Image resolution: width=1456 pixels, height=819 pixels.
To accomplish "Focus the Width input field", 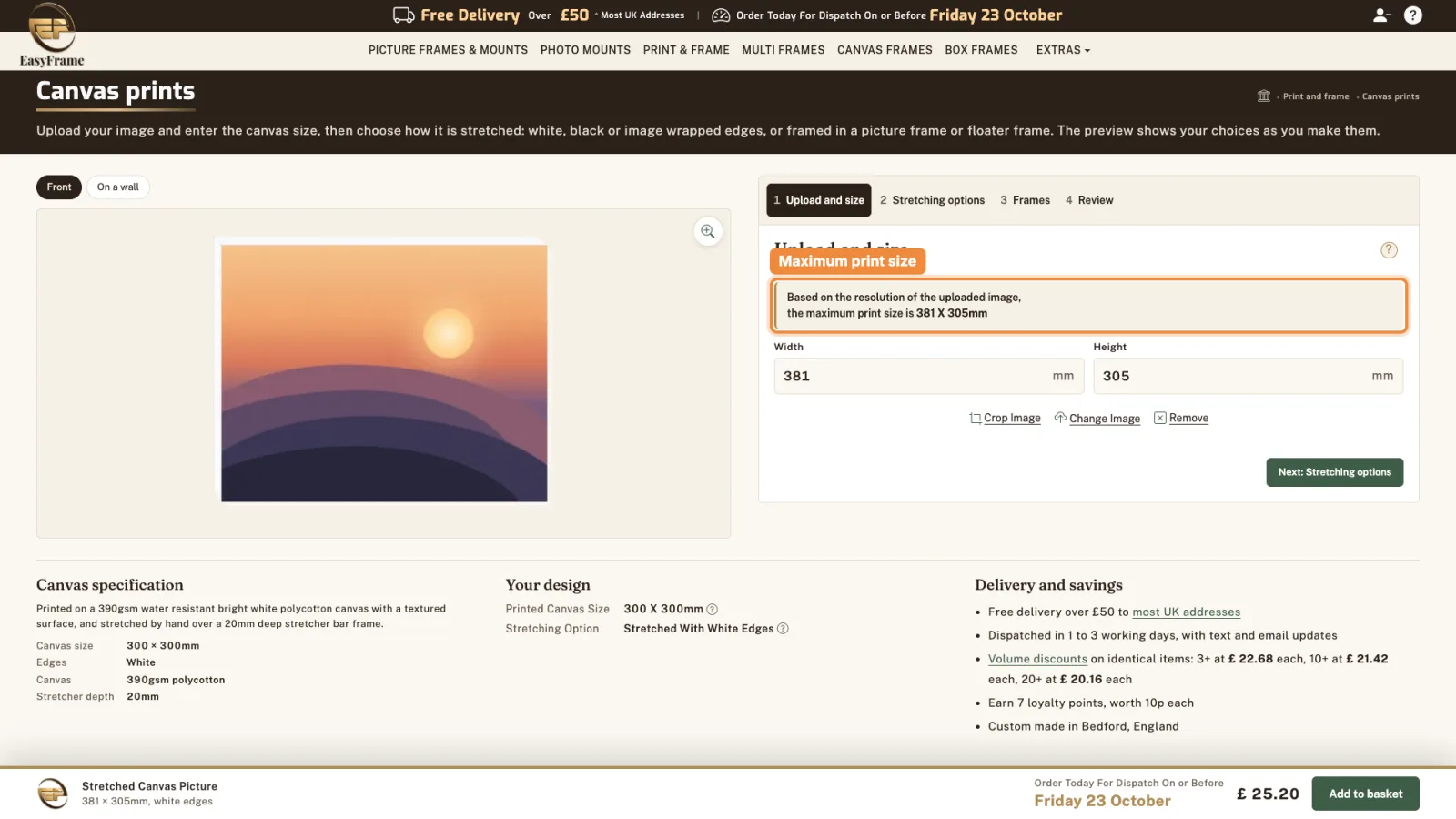I will [928, 376].
